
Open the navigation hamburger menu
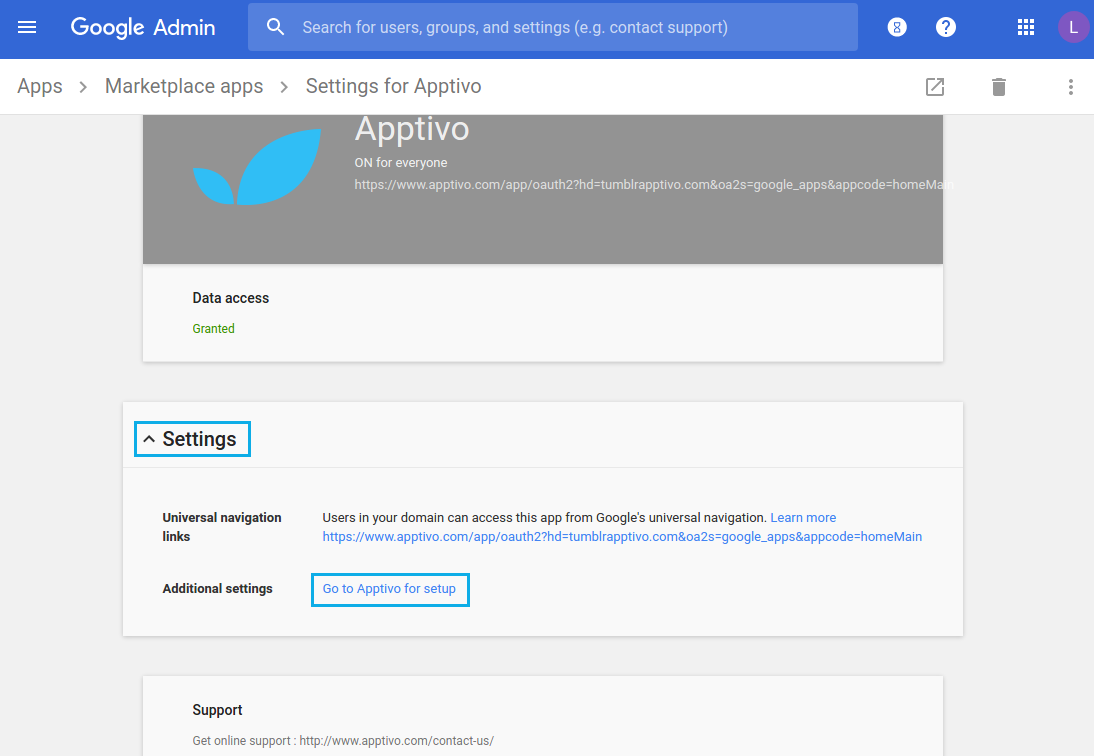(26, 27)
